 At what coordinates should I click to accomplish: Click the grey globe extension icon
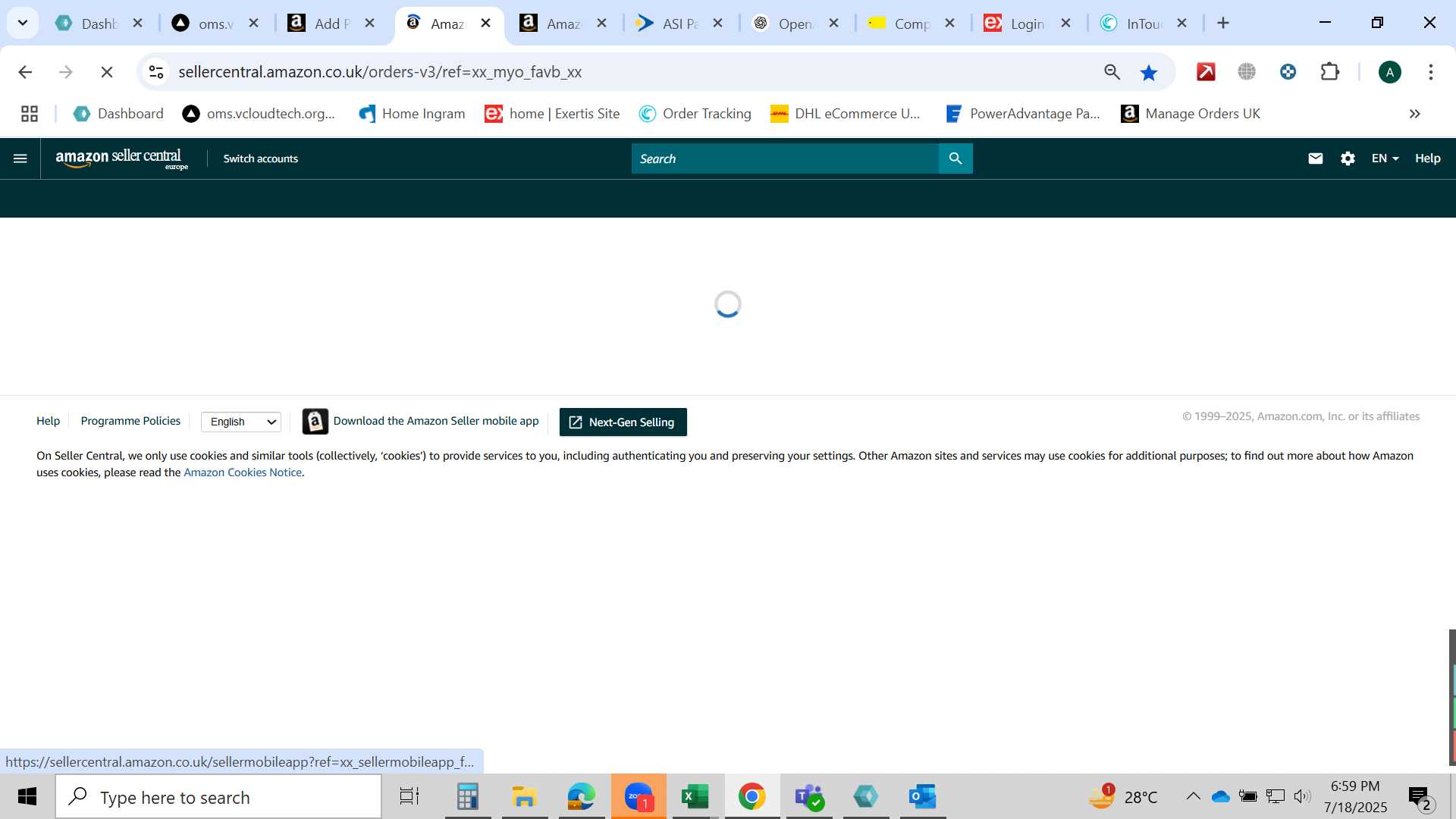click(1247, 72)
